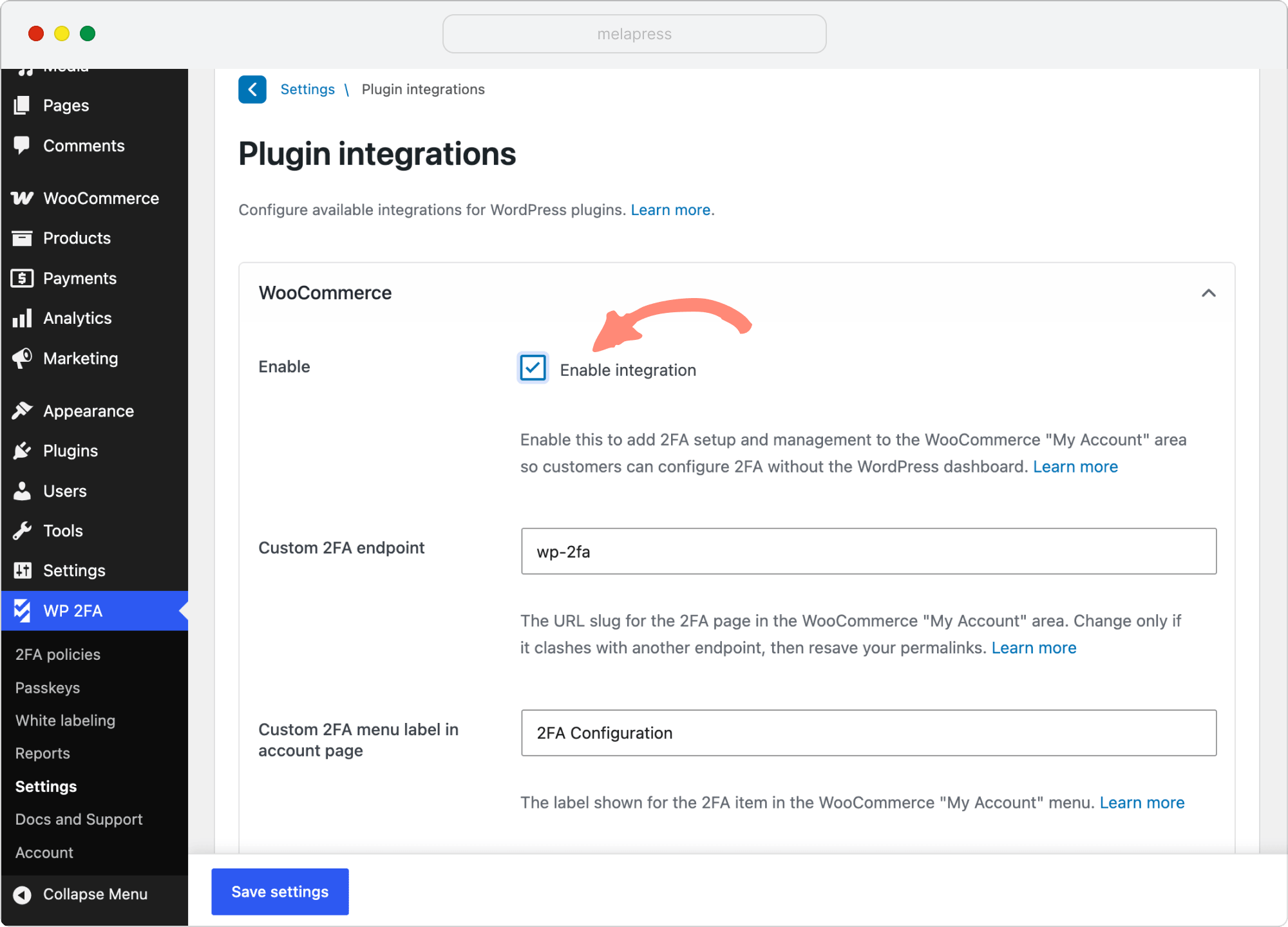The width and height of the screenshot is (1288, 927).
Task: Click the Pages sidebar icon
Action: pyautogui.click(x=22, y=106)
